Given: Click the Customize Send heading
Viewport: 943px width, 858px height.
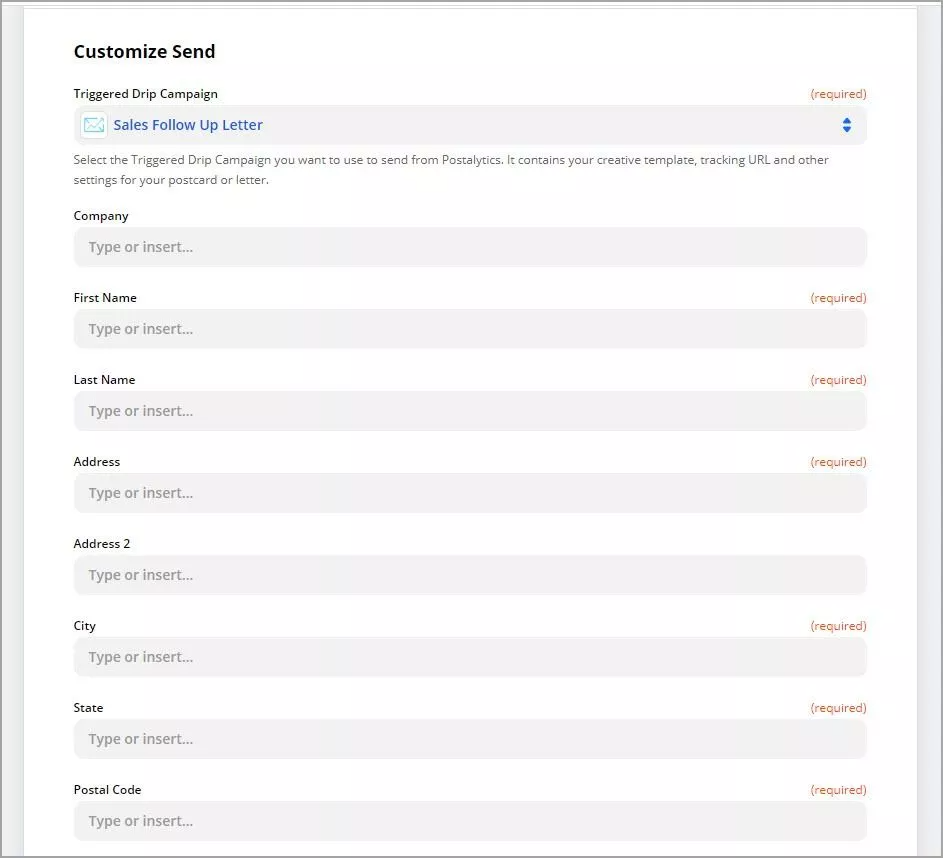Looking at the screenshot, I should click(144, 52).
